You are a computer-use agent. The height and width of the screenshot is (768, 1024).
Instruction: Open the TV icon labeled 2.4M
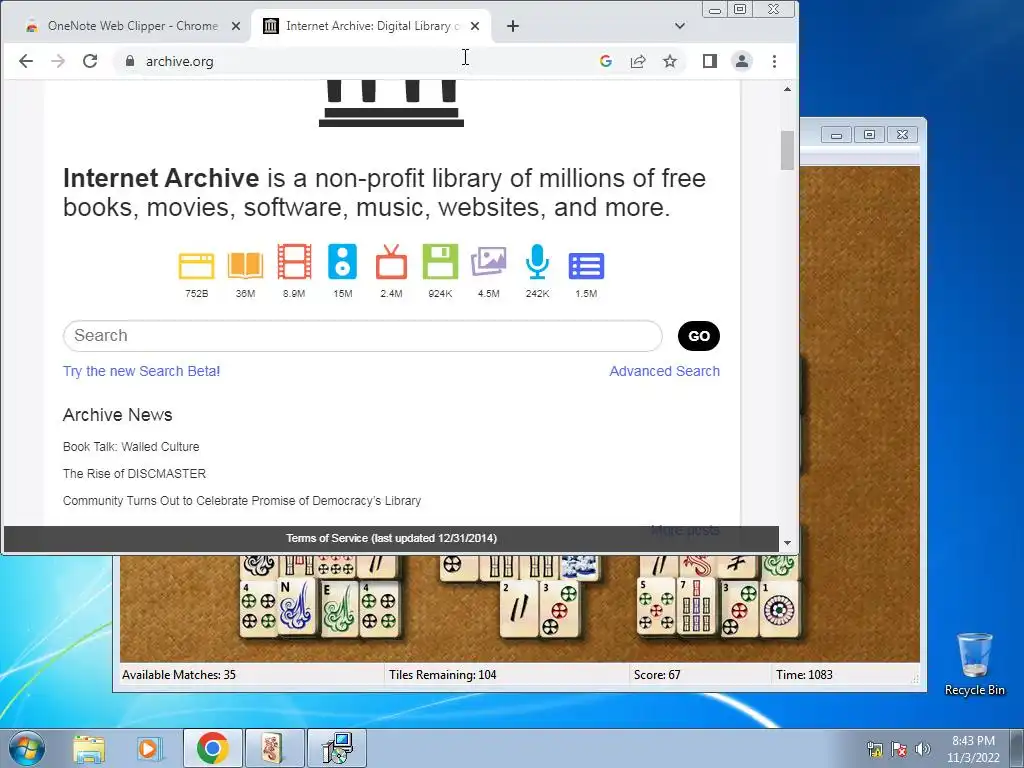(x=391, y=262)
